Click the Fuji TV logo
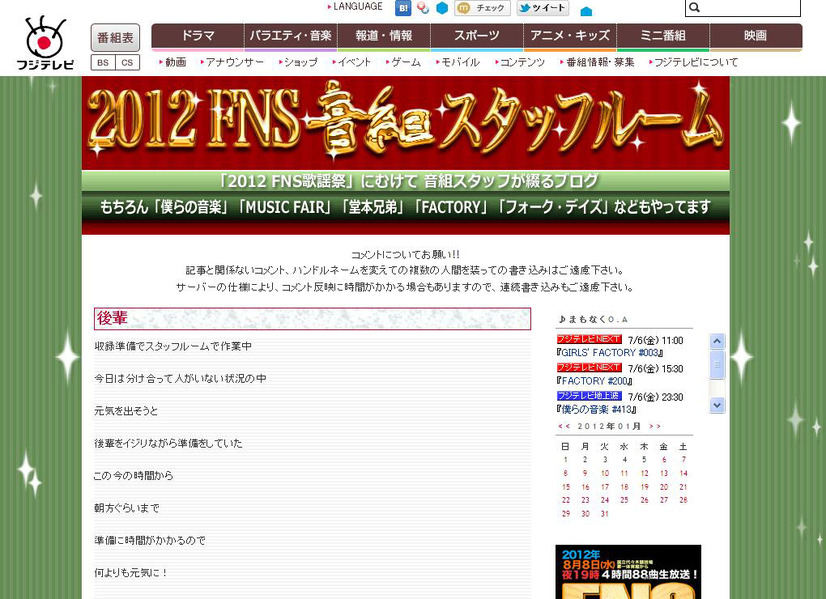Screen dimensions: 826x599 [x=45, y=44]
